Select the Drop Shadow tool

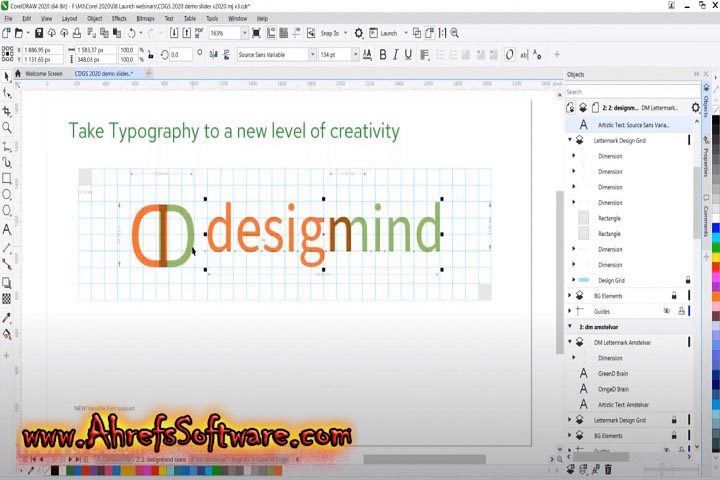[x=7, y=283]
